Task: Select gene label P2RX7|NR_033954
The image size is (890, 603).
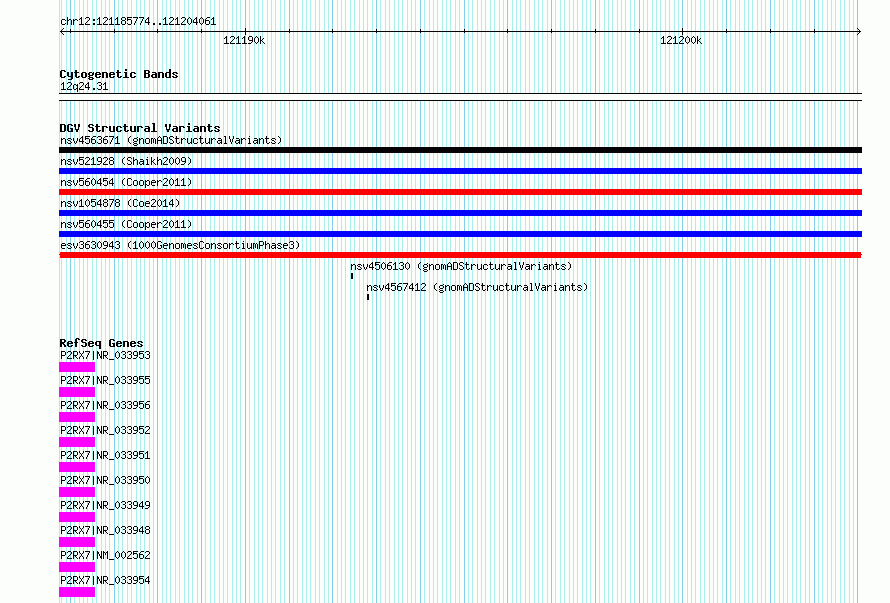Action: (105, 580)
